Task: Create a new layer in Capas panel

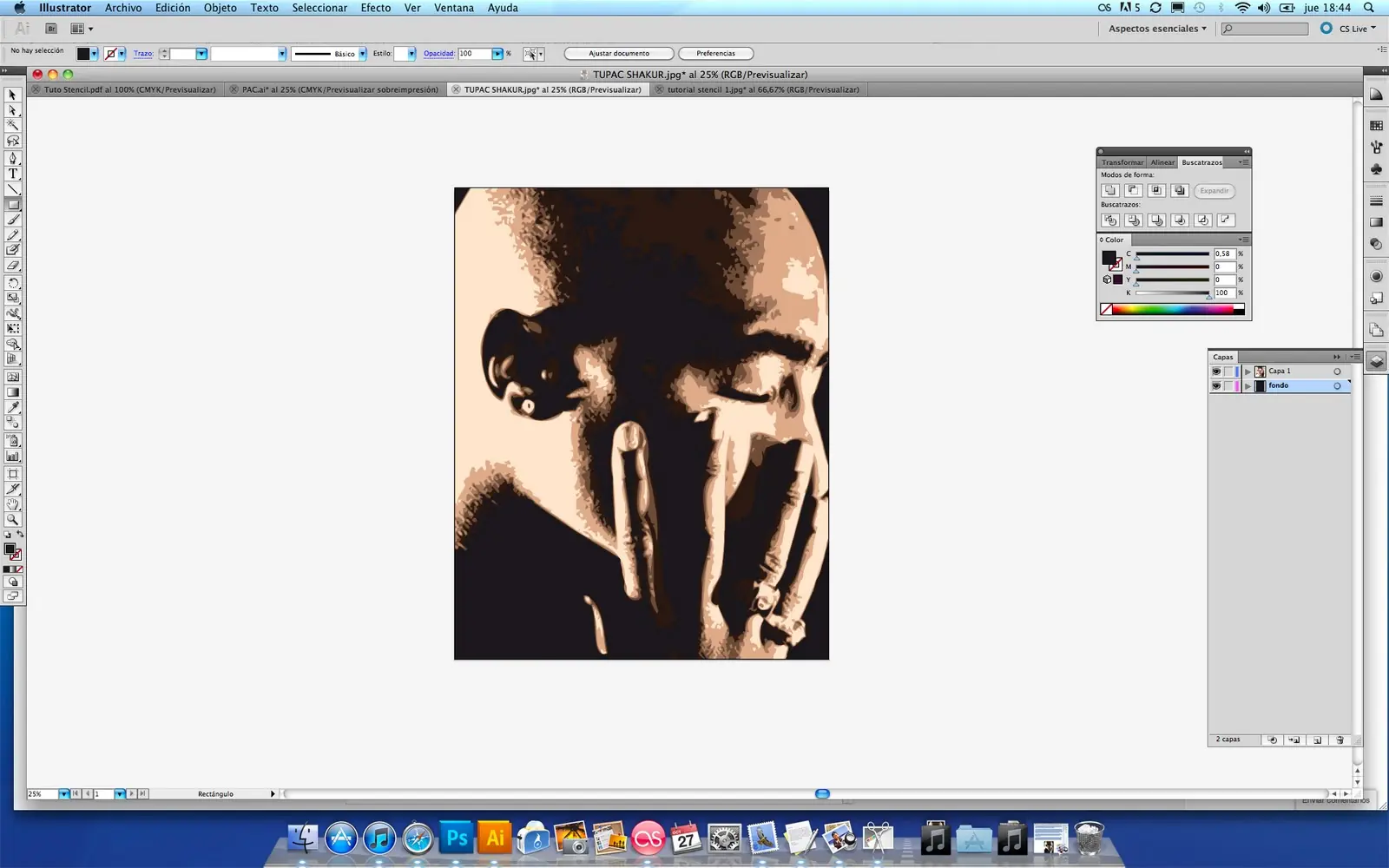Action: 1317,740
